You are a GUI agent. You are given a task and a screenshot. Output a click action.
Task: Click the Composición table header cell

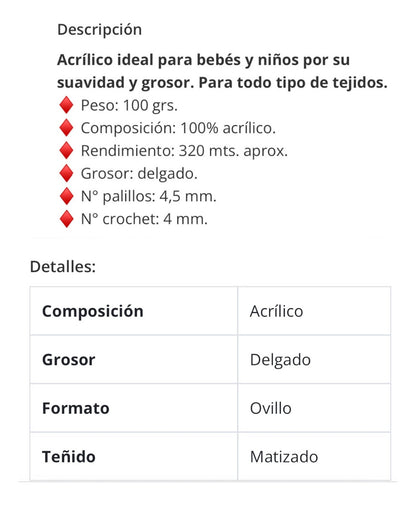point(134,311)
